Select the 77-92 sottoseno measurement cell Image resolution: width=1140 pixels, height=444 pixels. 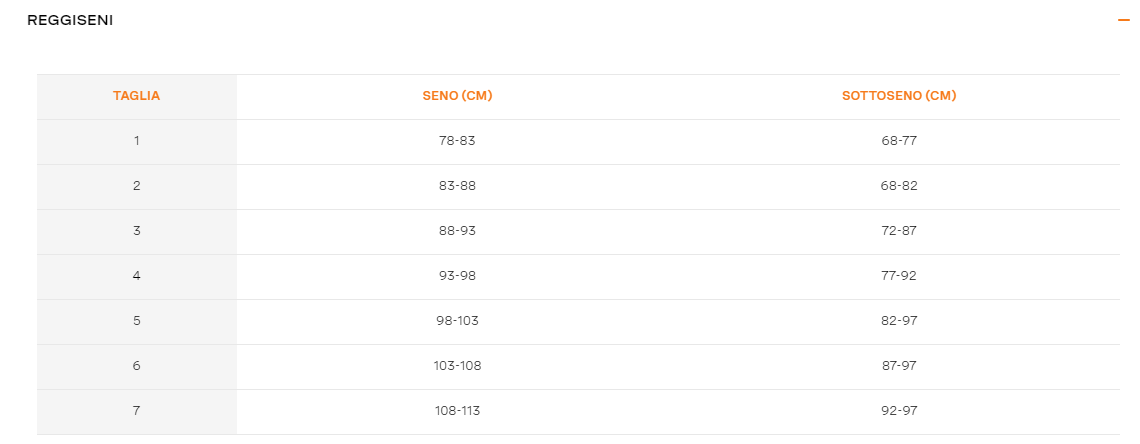coord(899,276)
